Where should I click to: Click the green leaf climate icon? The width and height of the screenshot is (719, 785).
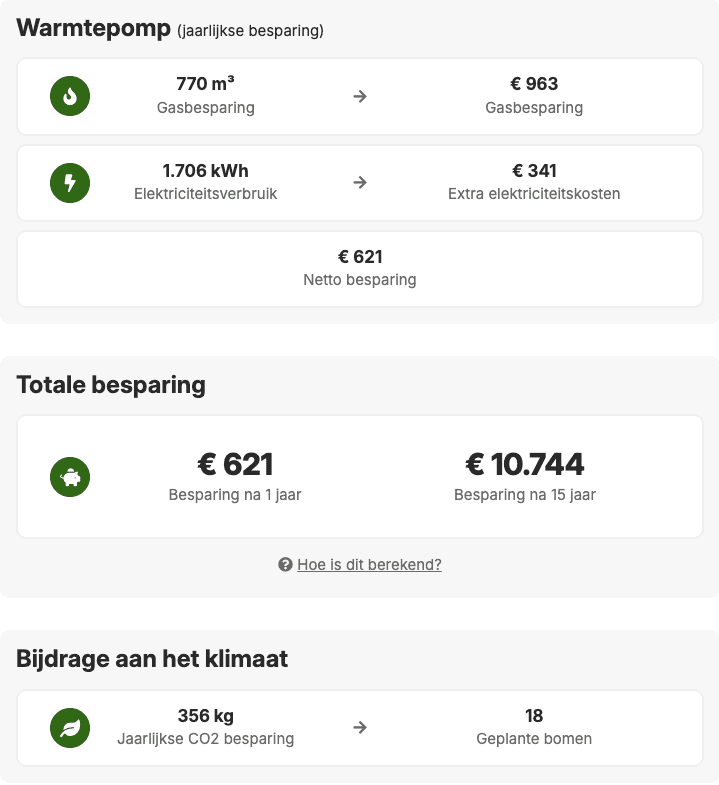(70, 727)
